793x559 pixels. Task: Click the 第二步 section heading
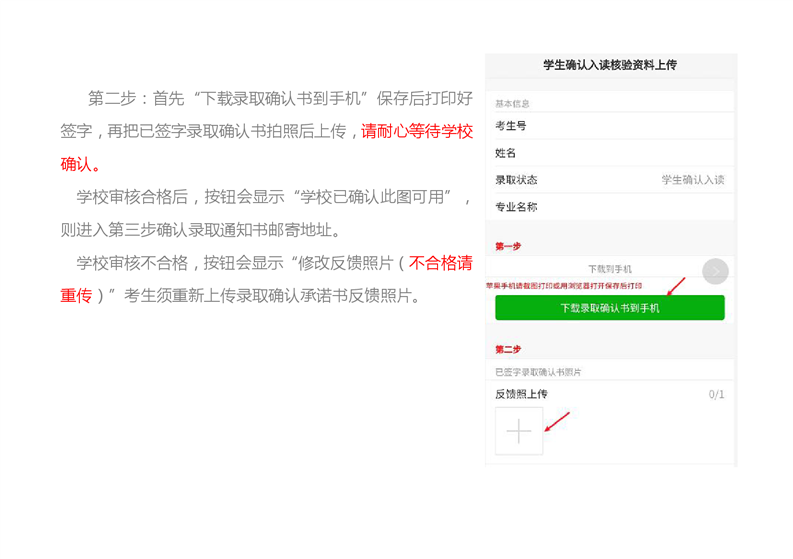tap(508, 349)
